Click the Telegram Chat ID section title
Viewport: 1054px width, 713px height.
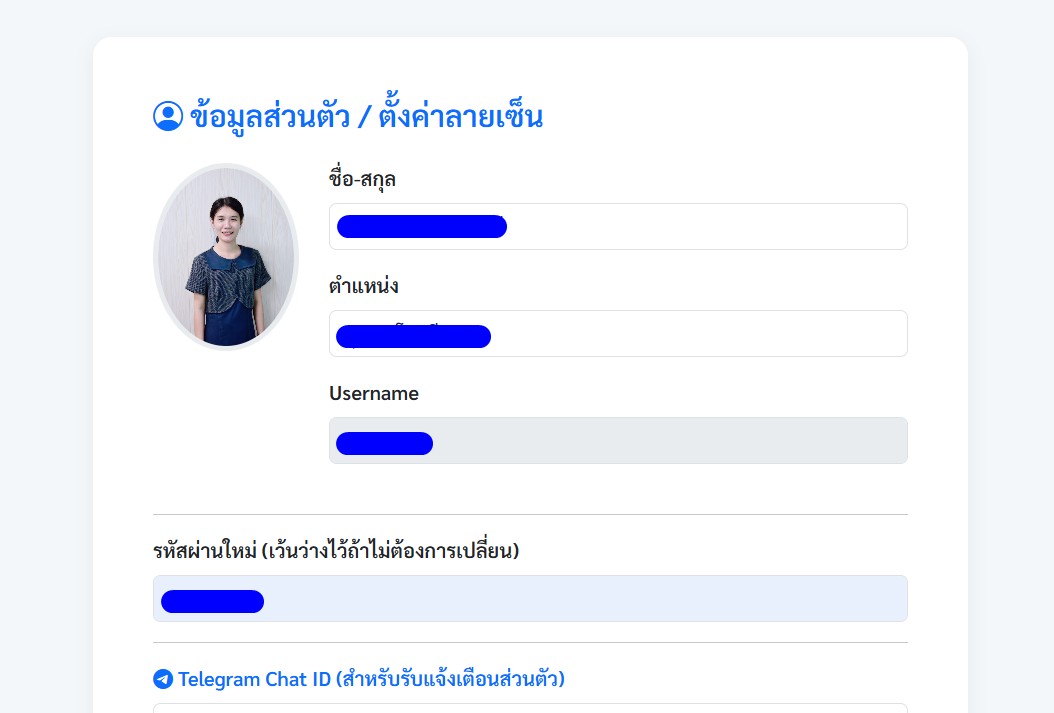click(371, 679)
